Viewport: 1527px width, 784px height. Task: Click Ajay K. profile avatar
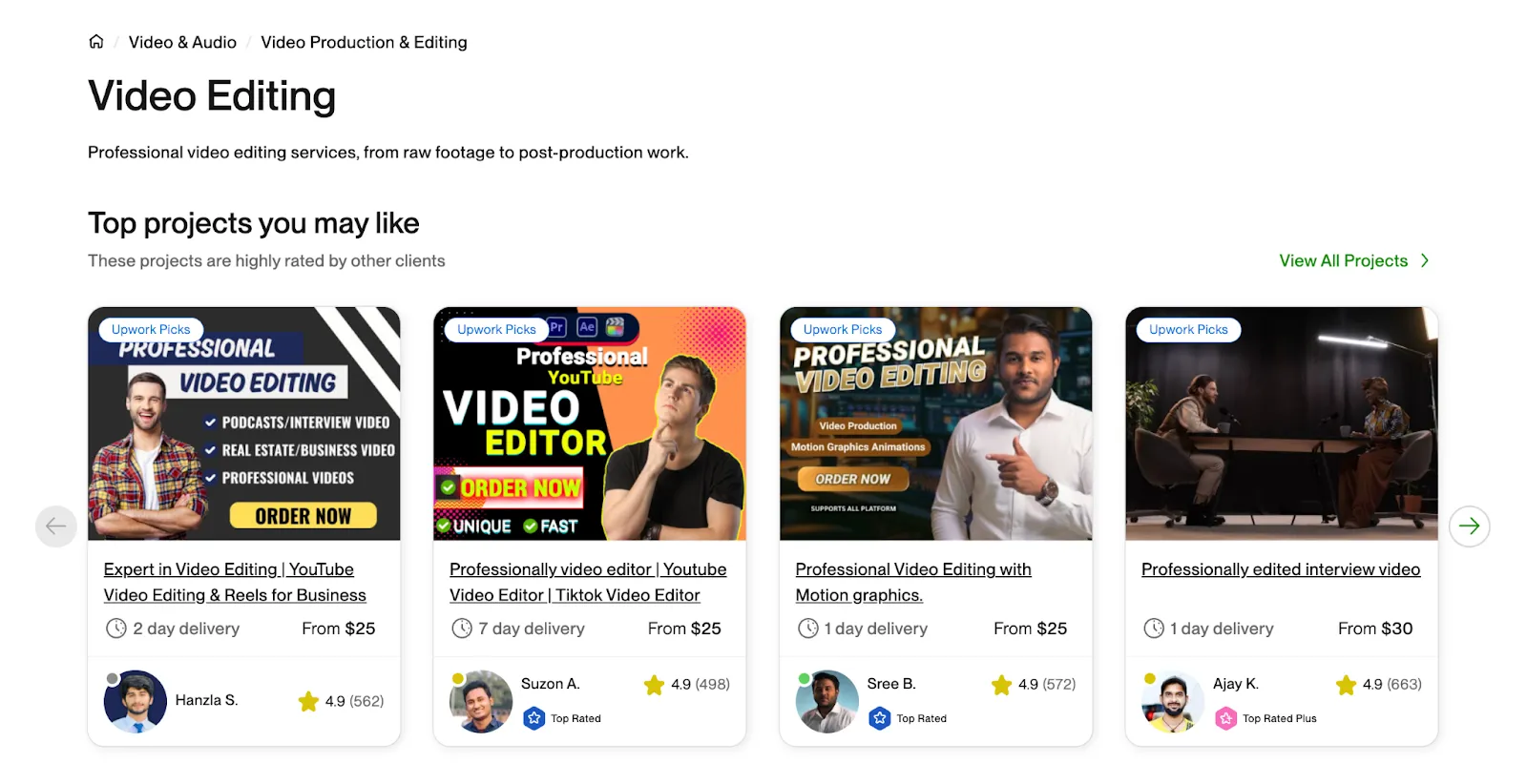(1173, 701)
